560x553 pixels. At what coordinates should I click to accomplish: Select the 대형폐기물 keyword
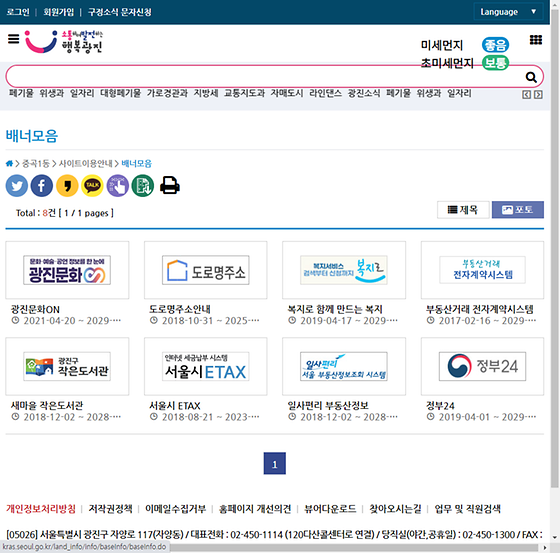point(120,93)
